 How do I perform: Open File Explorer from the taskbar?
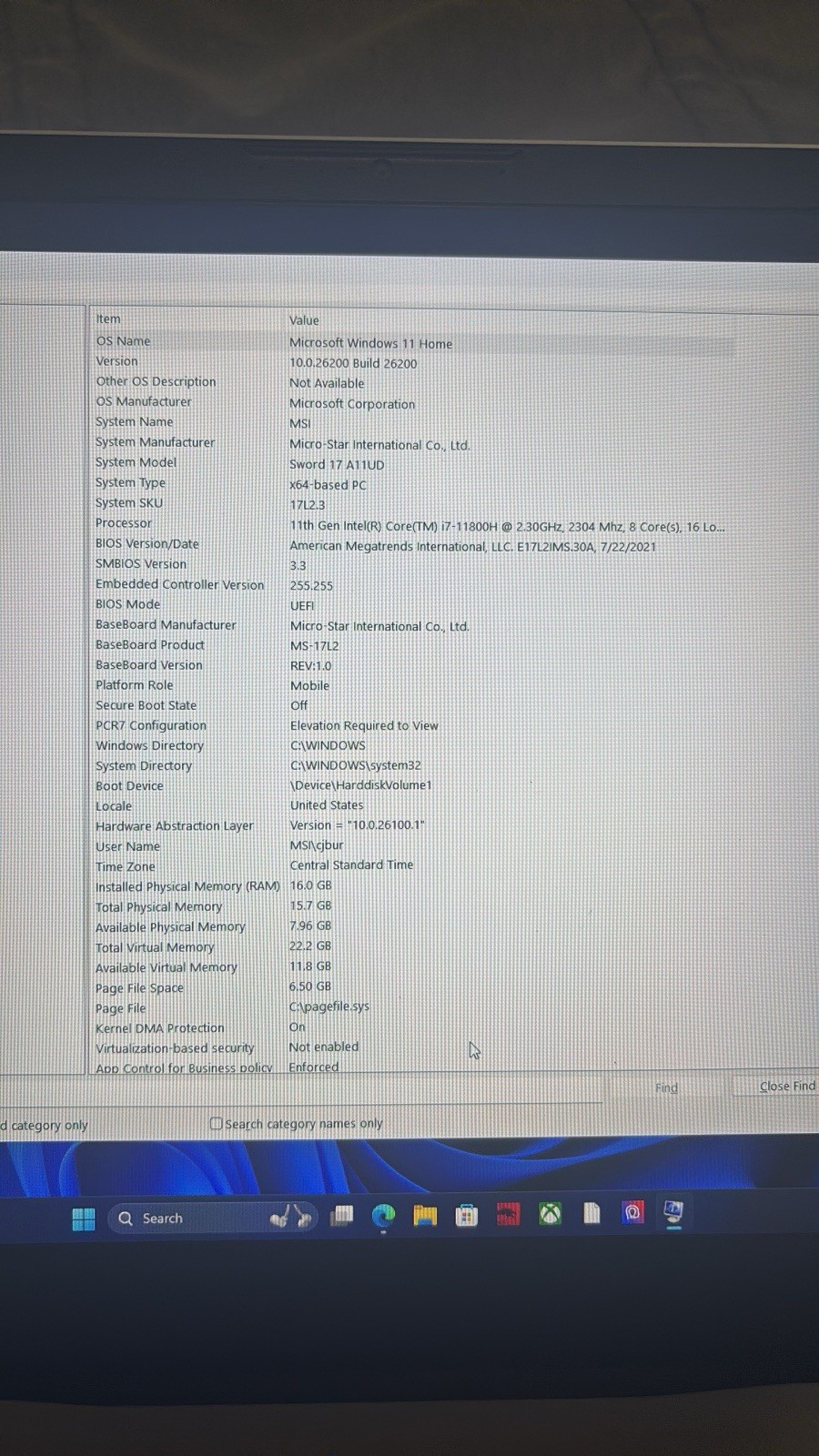pyautogui.click(x=425, y=1215)
